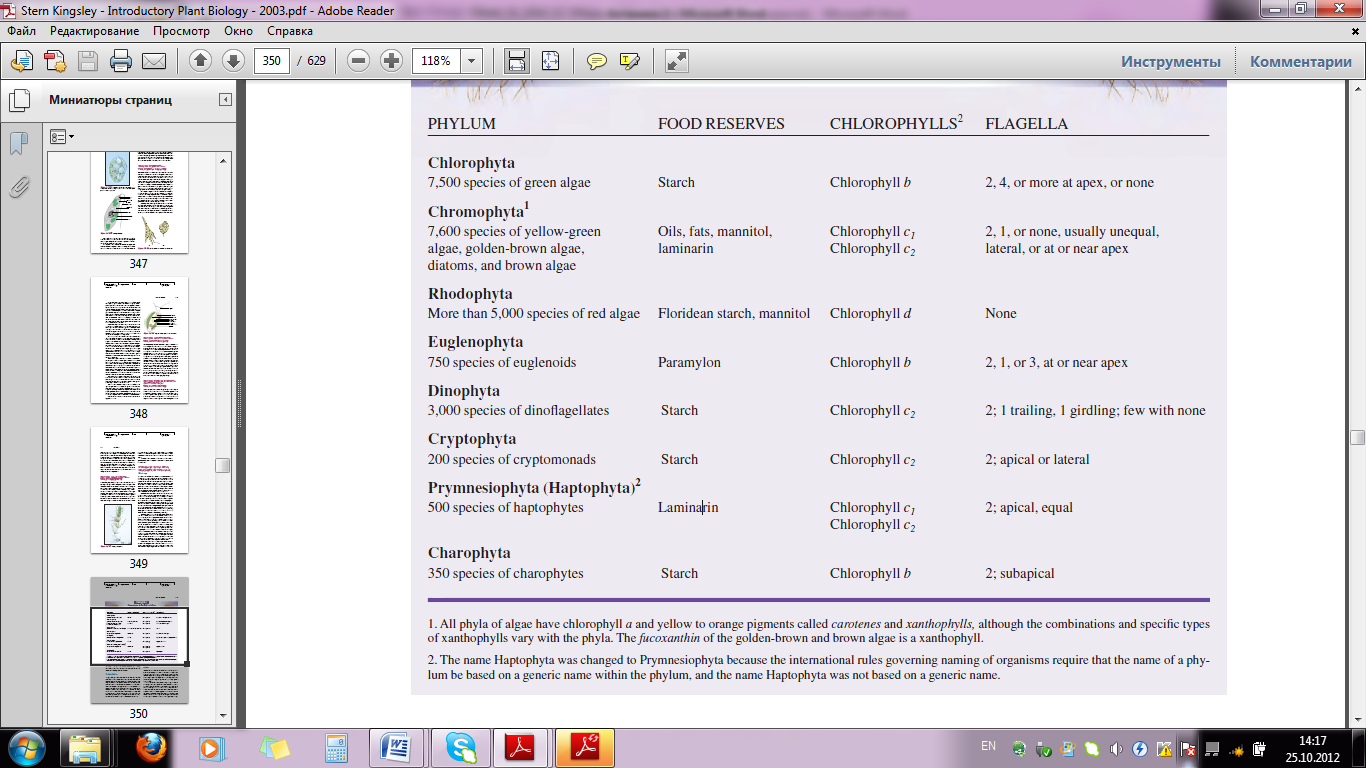Open the Комментарии panel
This screenshot has width=1366, height=768.
tap(1301, 62)
